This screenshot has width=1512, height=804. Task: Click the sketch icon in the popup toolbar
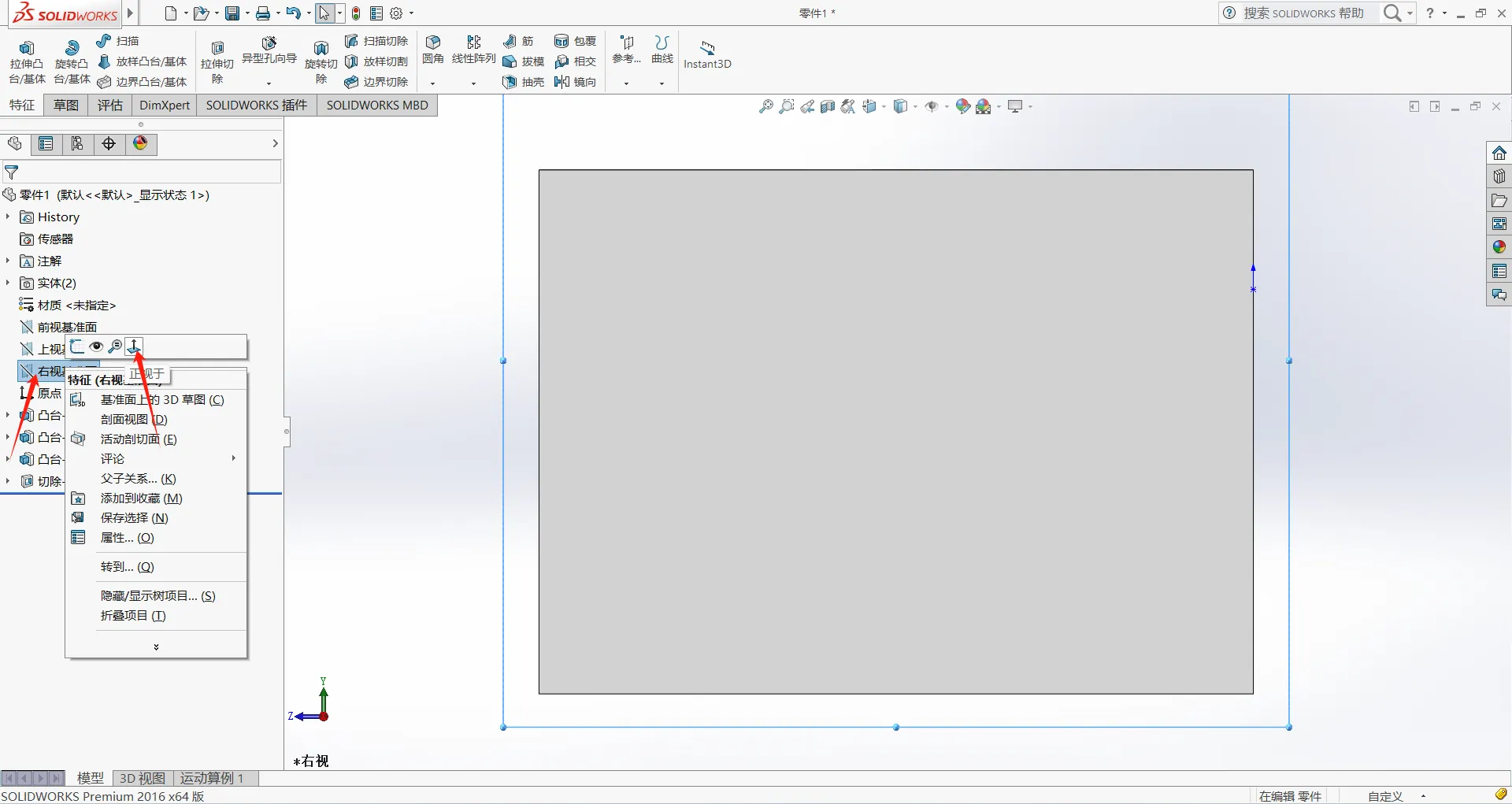(77, 346)
